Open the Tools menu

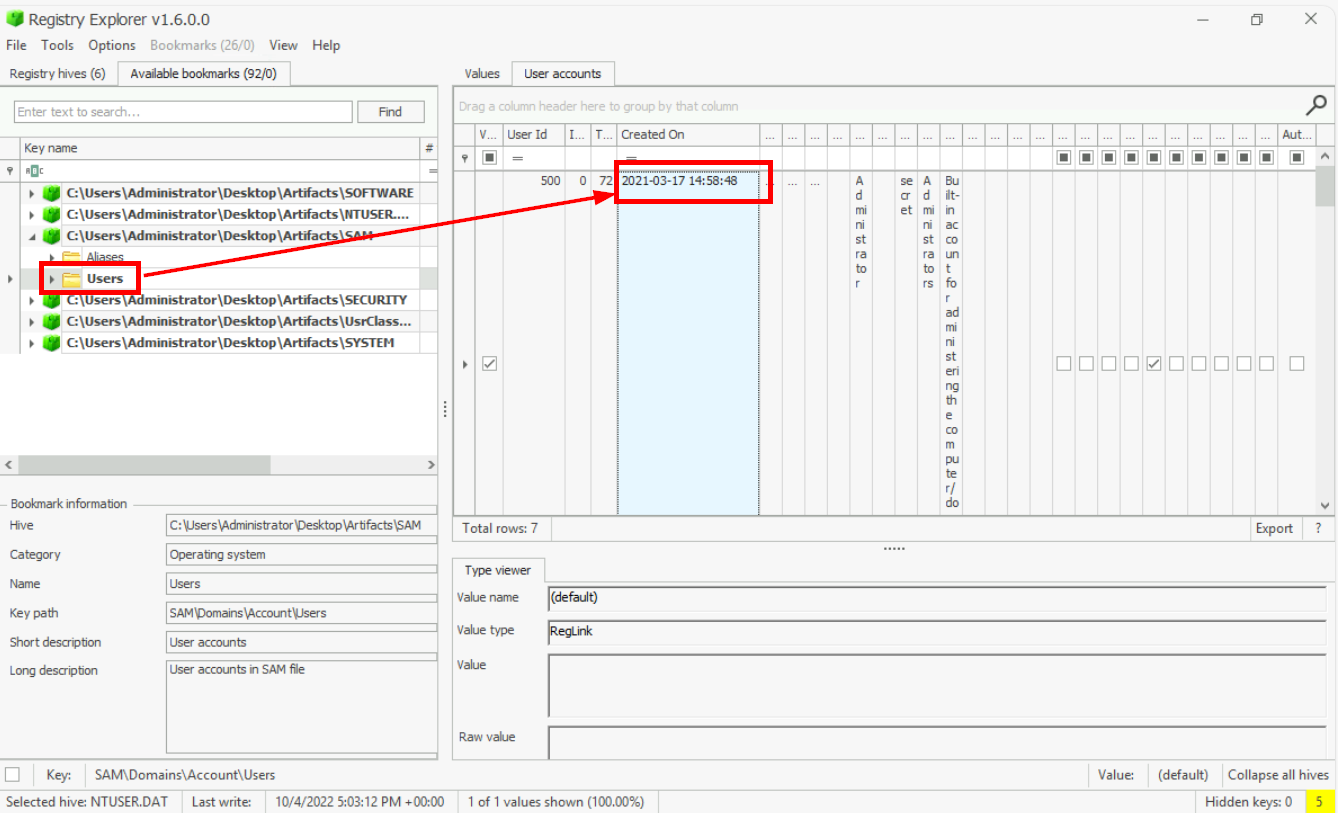57,45
